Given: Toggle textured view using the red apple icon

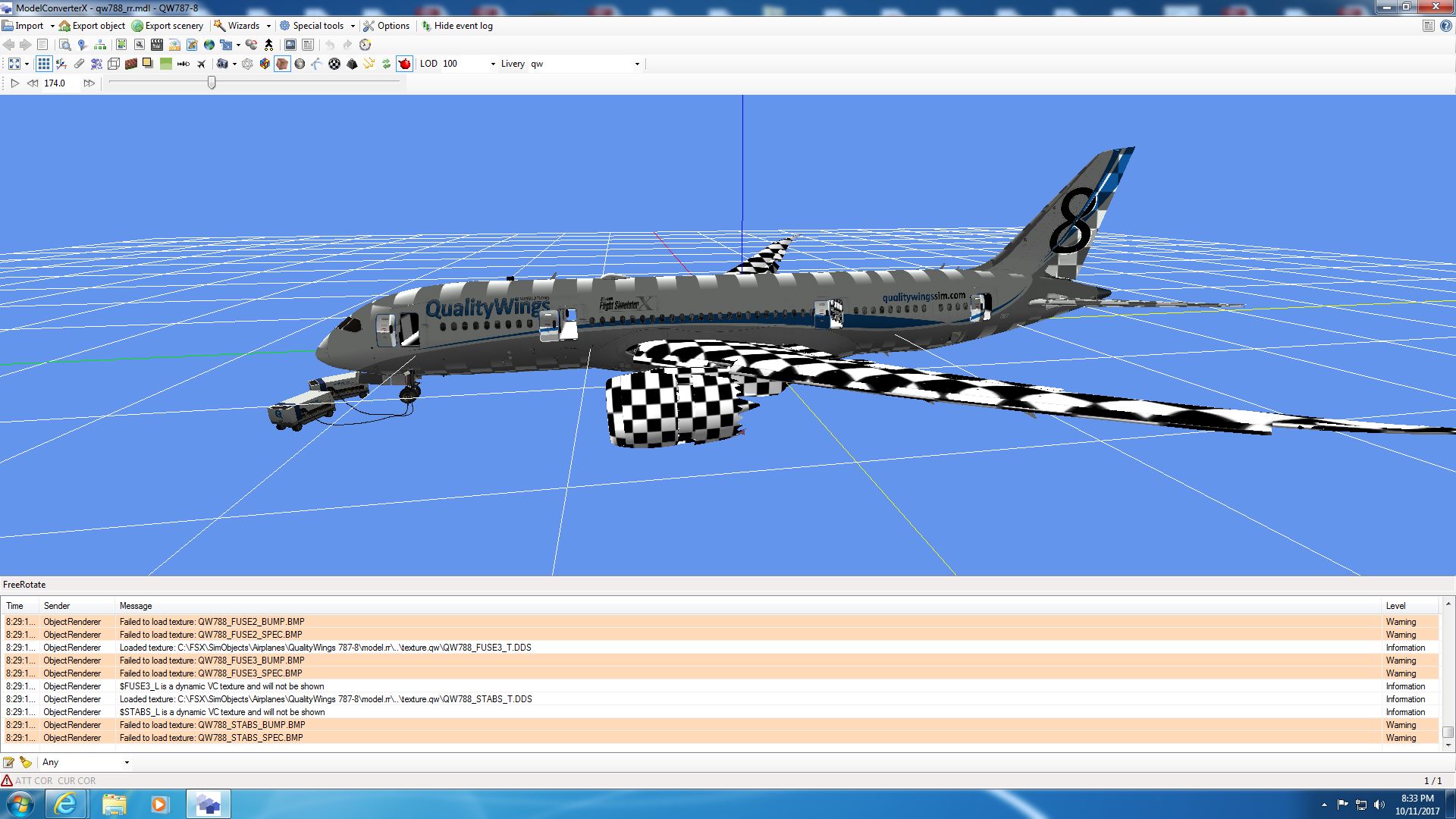Looking at the screenshot, I should pos(405,64).
